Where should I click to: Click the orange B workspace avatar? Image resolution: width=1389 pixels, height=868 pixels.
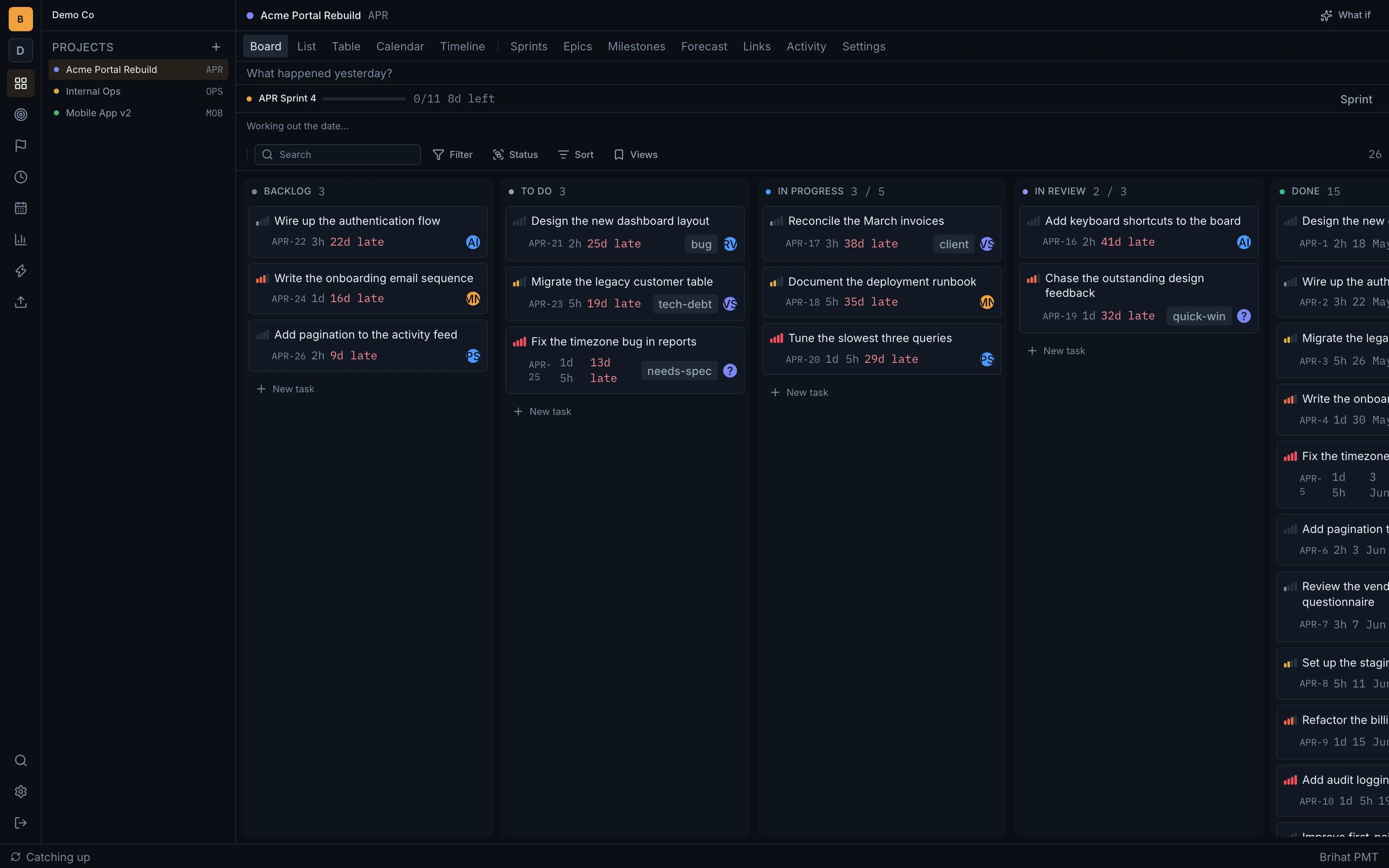point(21,19)
